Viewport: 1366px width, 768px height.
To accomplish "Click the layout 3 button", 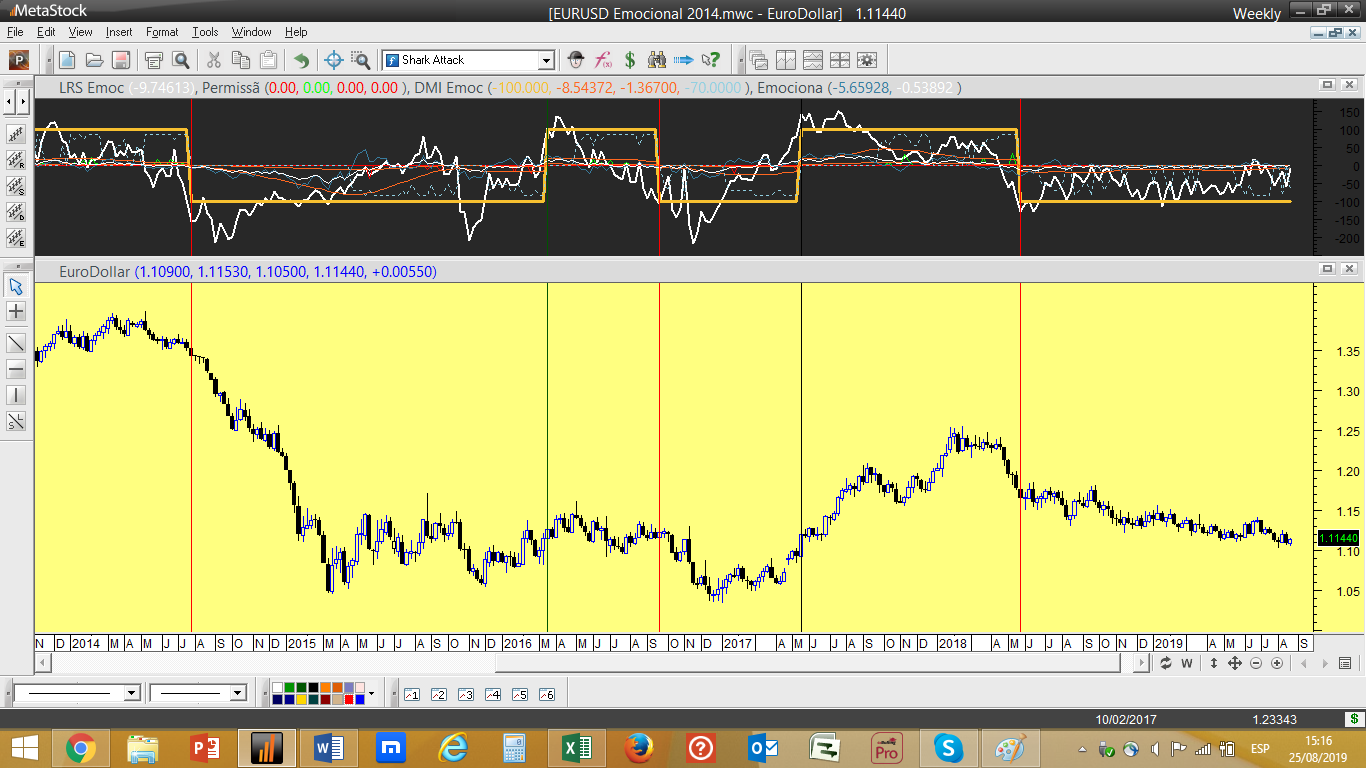I will click(465, 694).
